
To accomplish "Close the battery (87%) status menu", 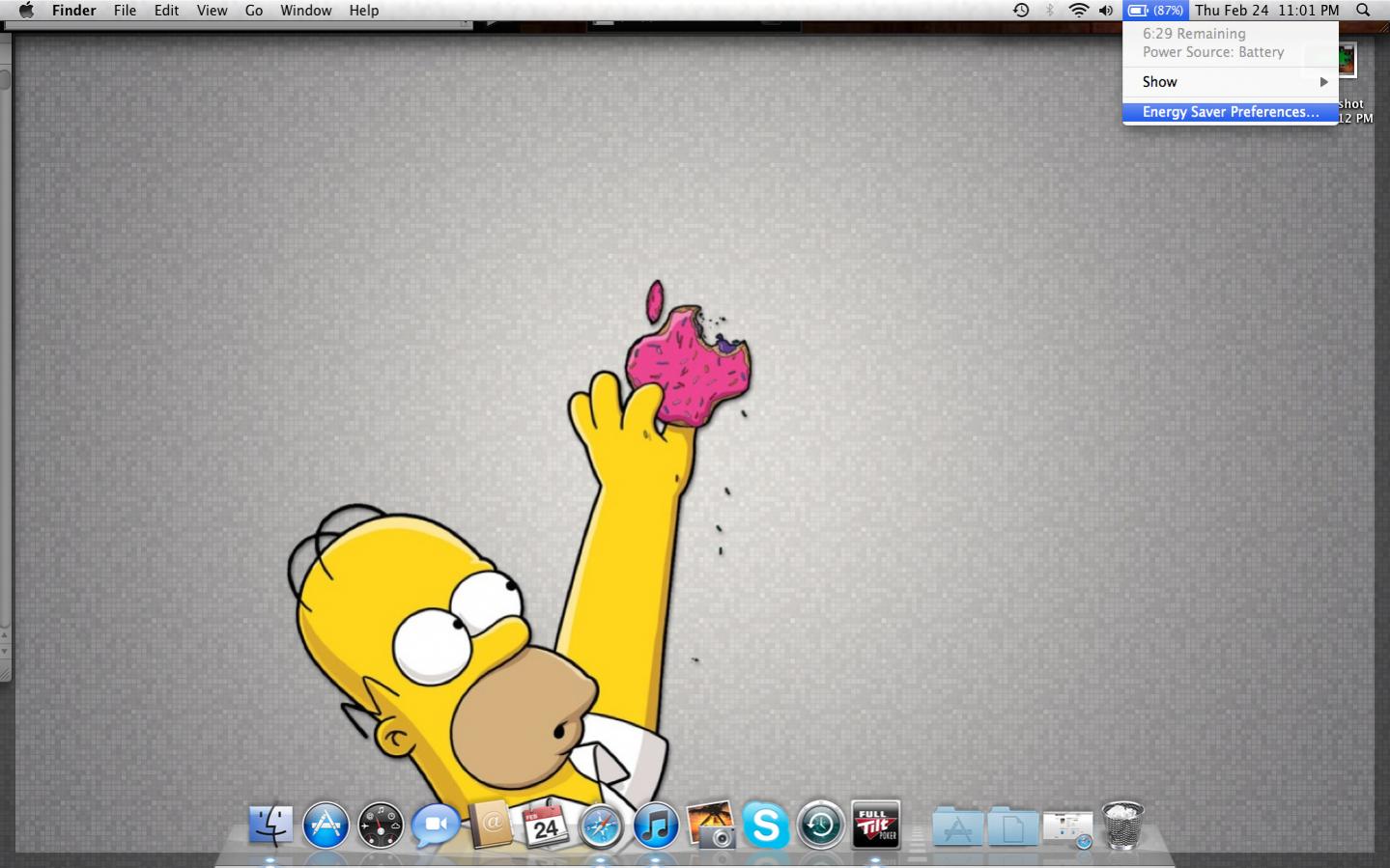I will coord(1156,11).
